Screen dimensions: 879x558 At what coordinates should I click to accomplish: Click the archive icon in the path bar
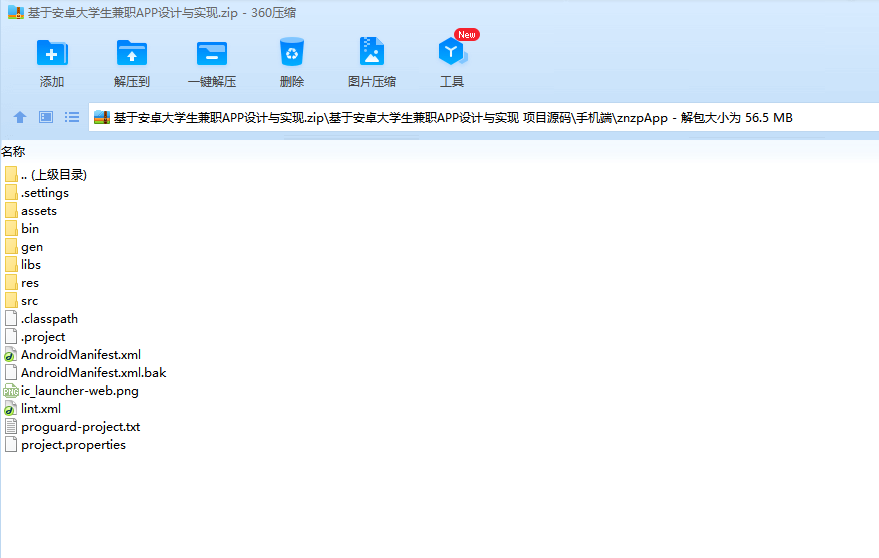[x=101, y=117]
